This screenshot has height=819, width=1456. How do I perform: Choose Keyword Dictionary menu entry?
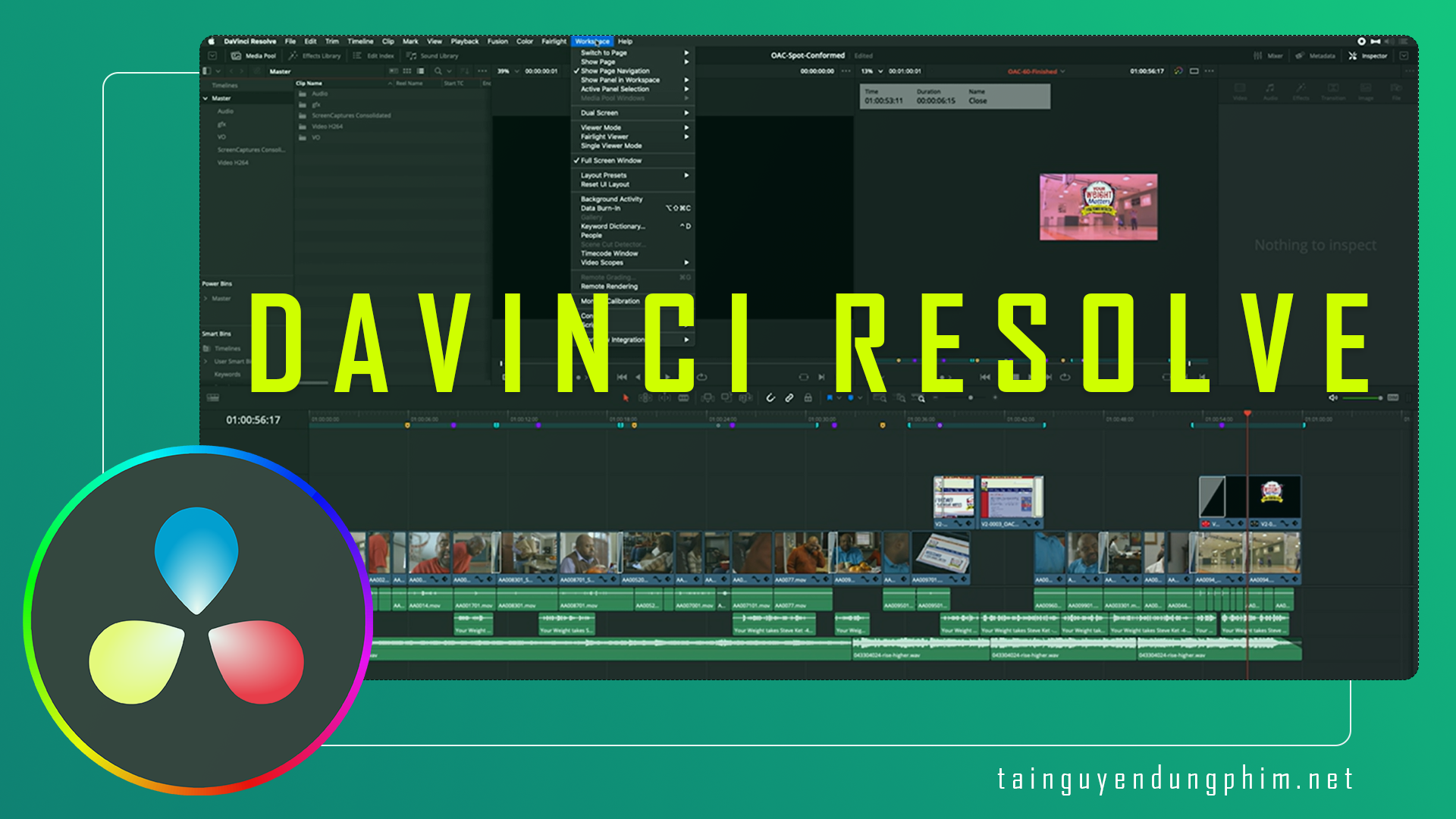(x=632, y=226)
